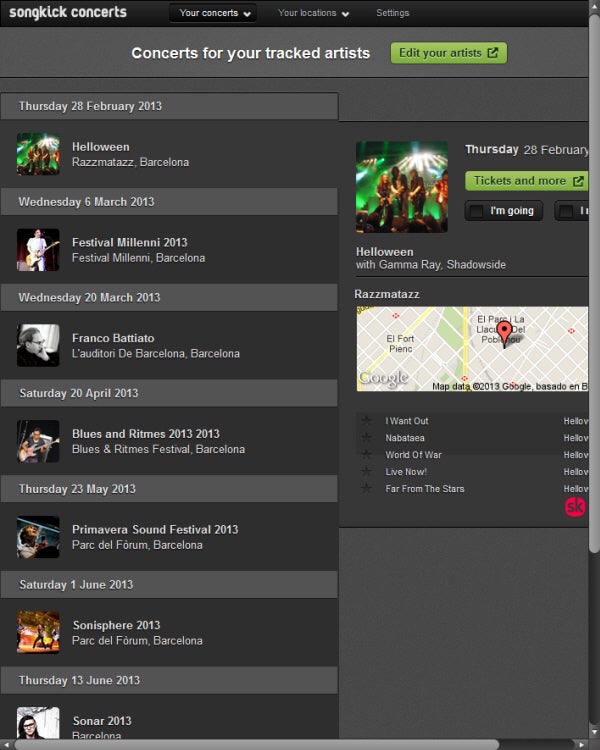Click the Saturday 1 June 2013 date header
The width and height of the screenshot is (600, 750).
[x=169, y=585]
